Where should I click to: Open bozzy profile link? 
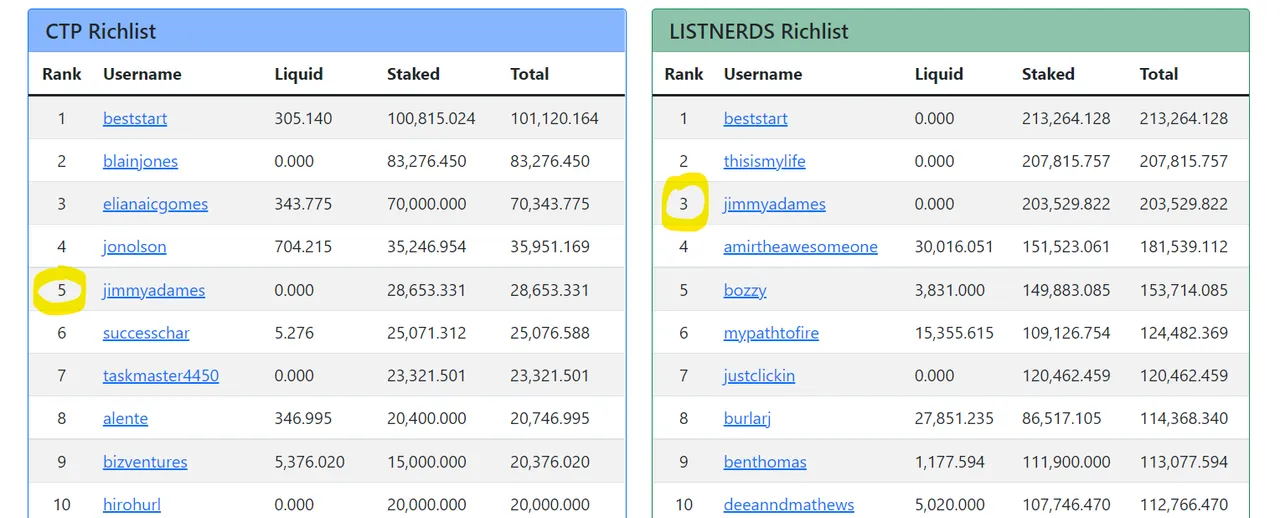point(745,290)
